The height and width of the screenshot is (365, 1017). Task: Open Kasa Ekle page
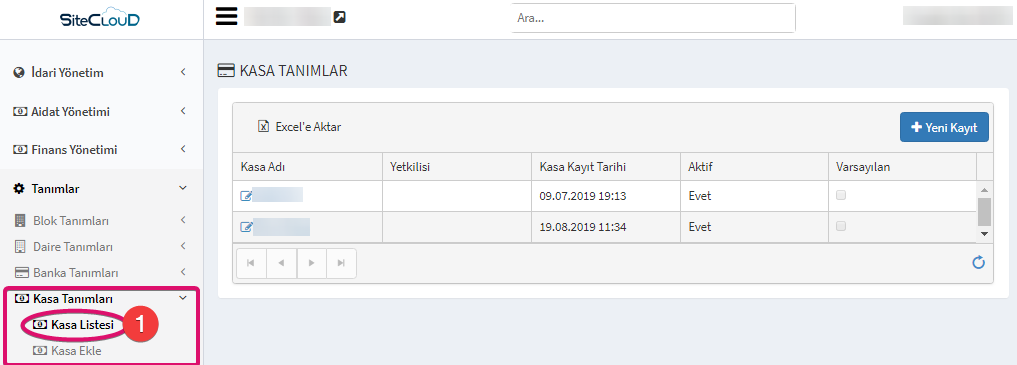pos(77,351)
